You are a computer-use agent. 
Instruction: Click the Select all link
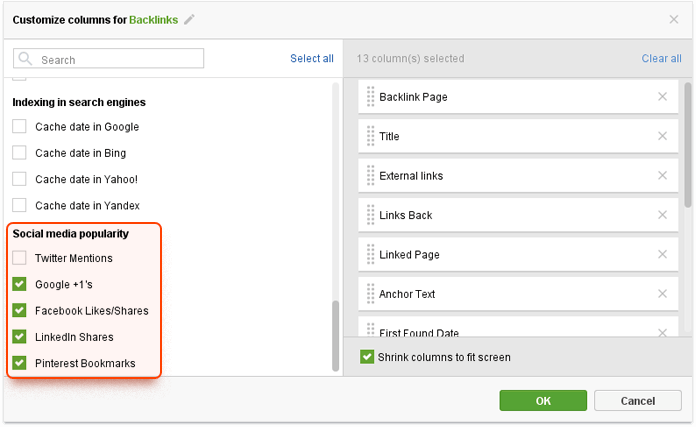pyautogui.click(x=312, y=59)
